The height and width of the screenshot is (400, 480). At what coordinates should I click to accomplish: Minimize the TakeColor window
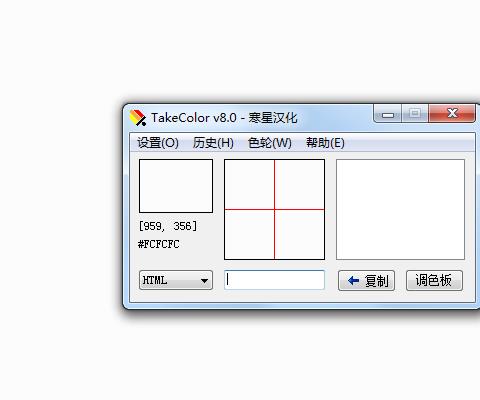point(388,114)
